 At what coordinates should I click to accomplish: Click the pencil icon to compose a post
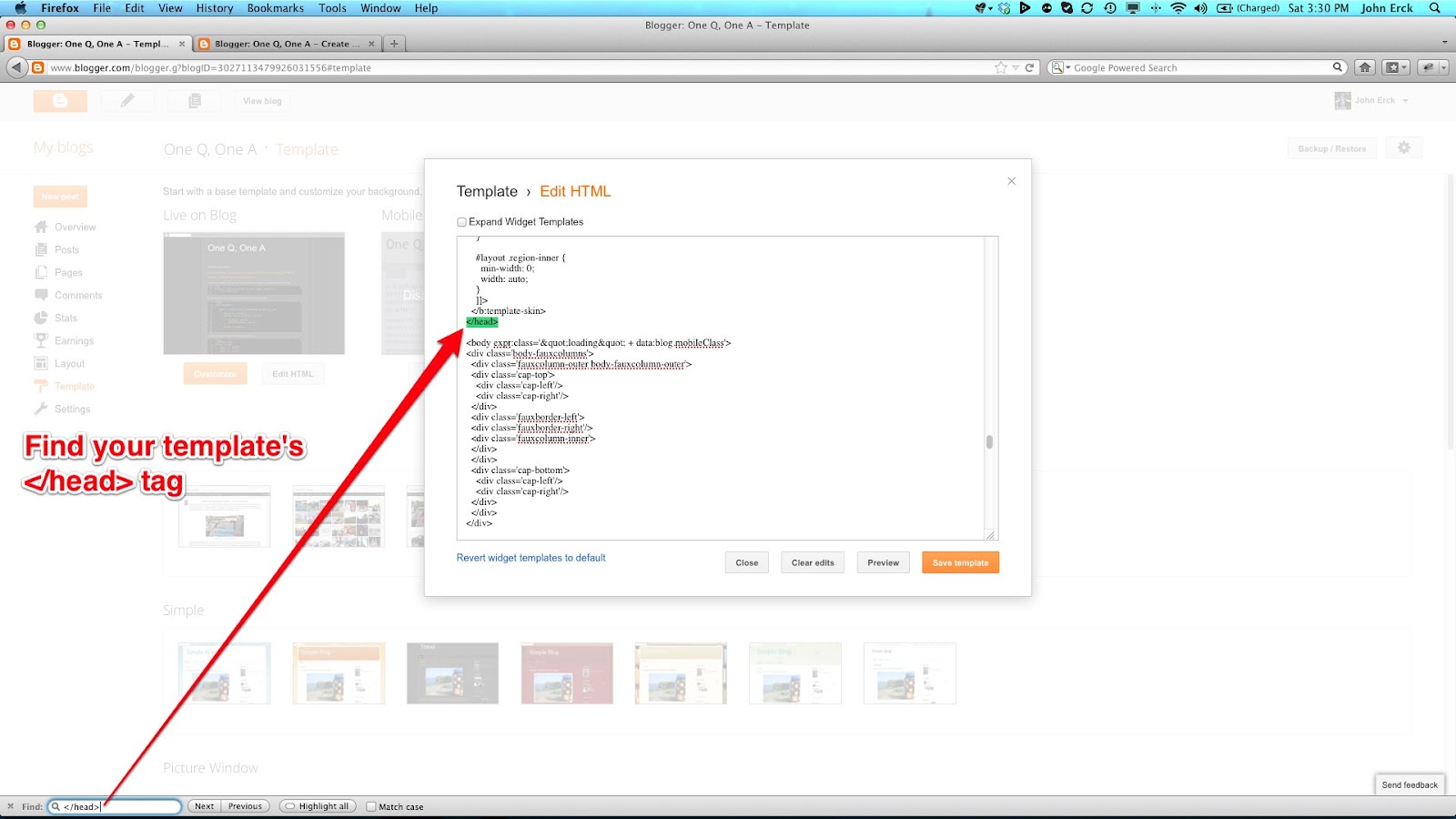127,101
